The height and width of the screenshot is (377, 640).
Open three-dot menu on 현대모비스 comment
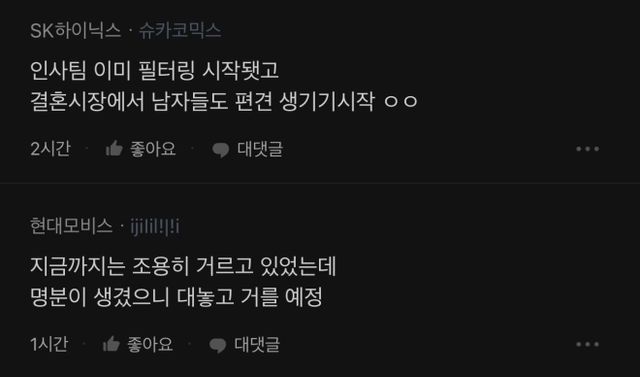tap(587, 345)
